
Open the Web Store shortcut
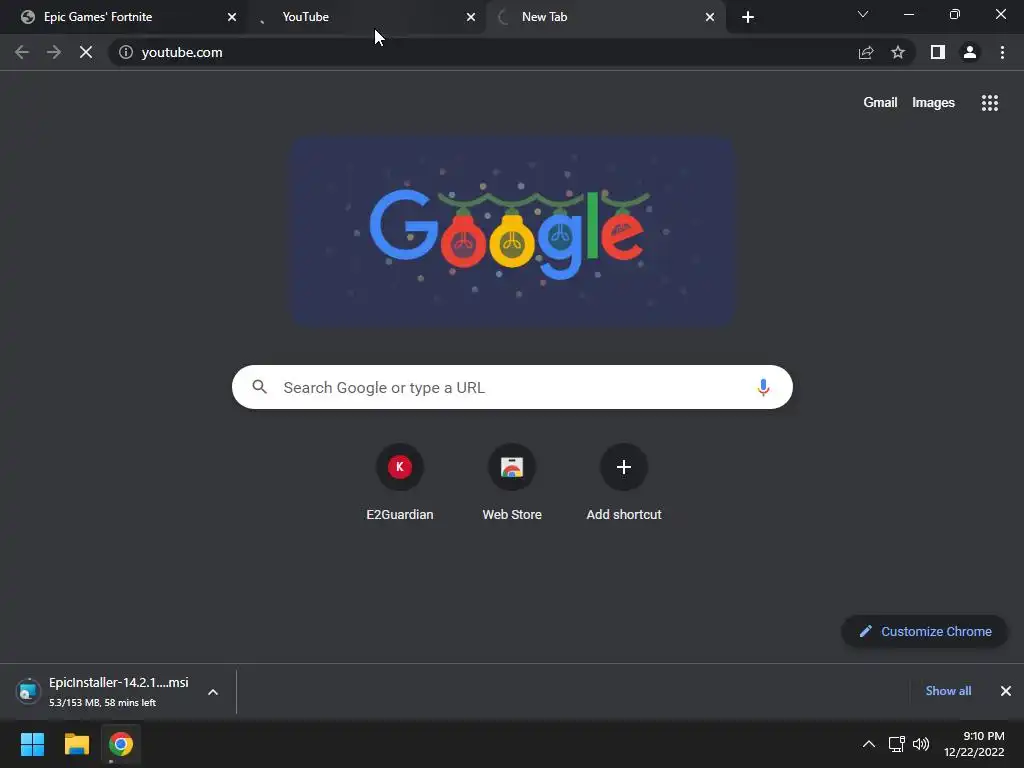pos(512,482)
